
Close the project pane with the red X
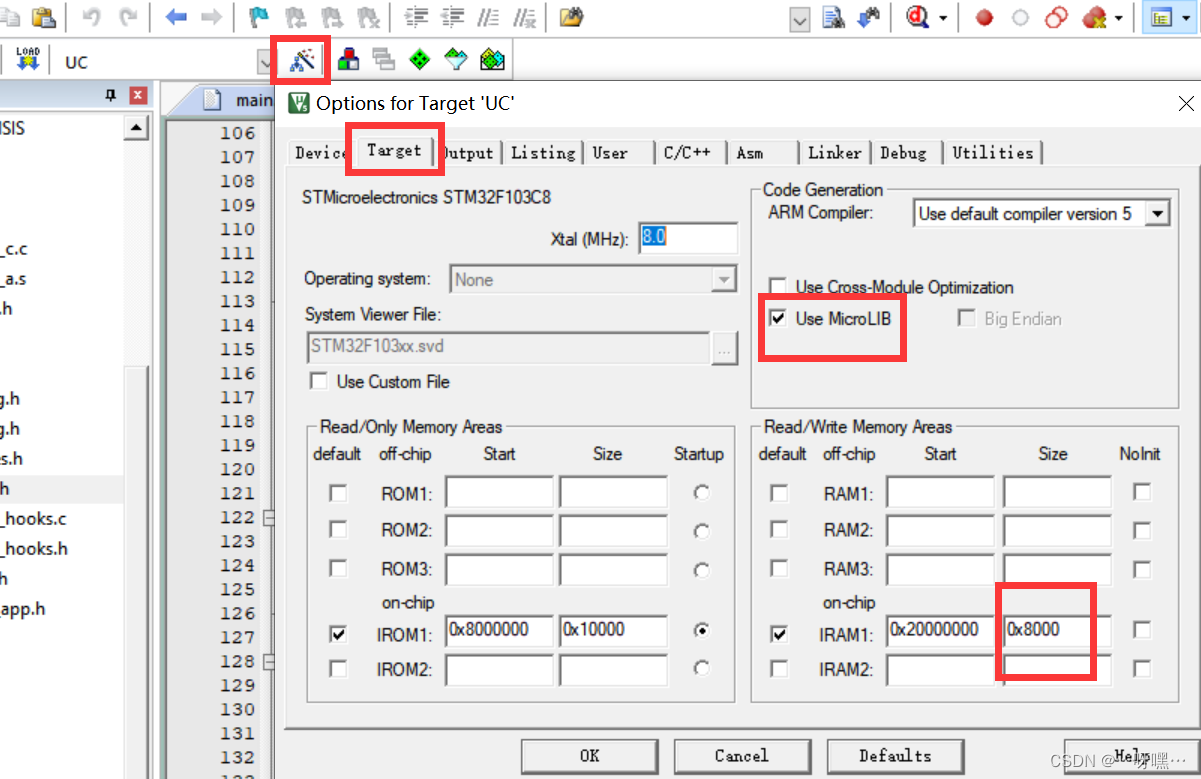[138, 96]
